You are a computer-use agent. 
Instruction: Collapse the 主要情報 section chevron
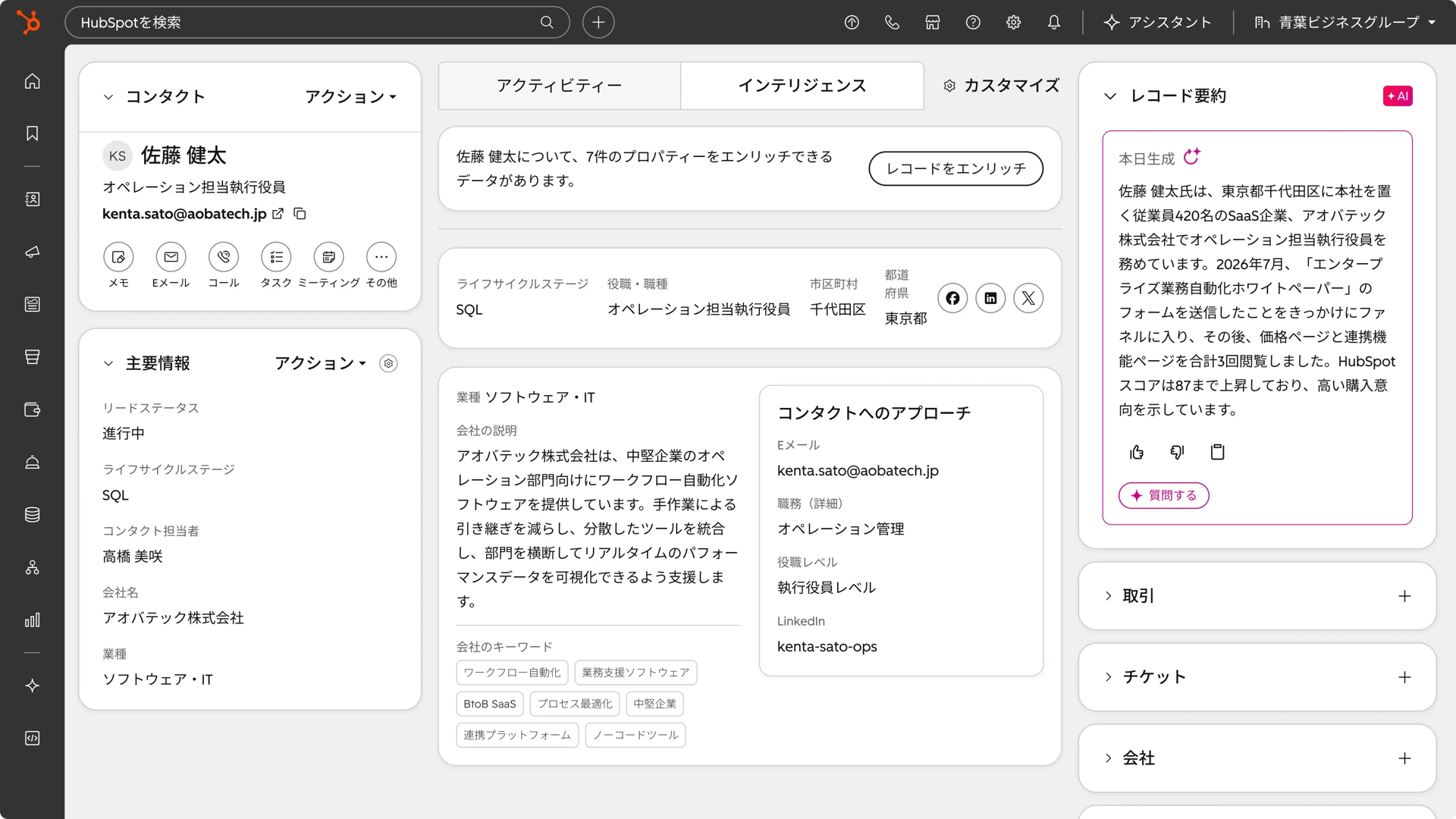point(108,363)
